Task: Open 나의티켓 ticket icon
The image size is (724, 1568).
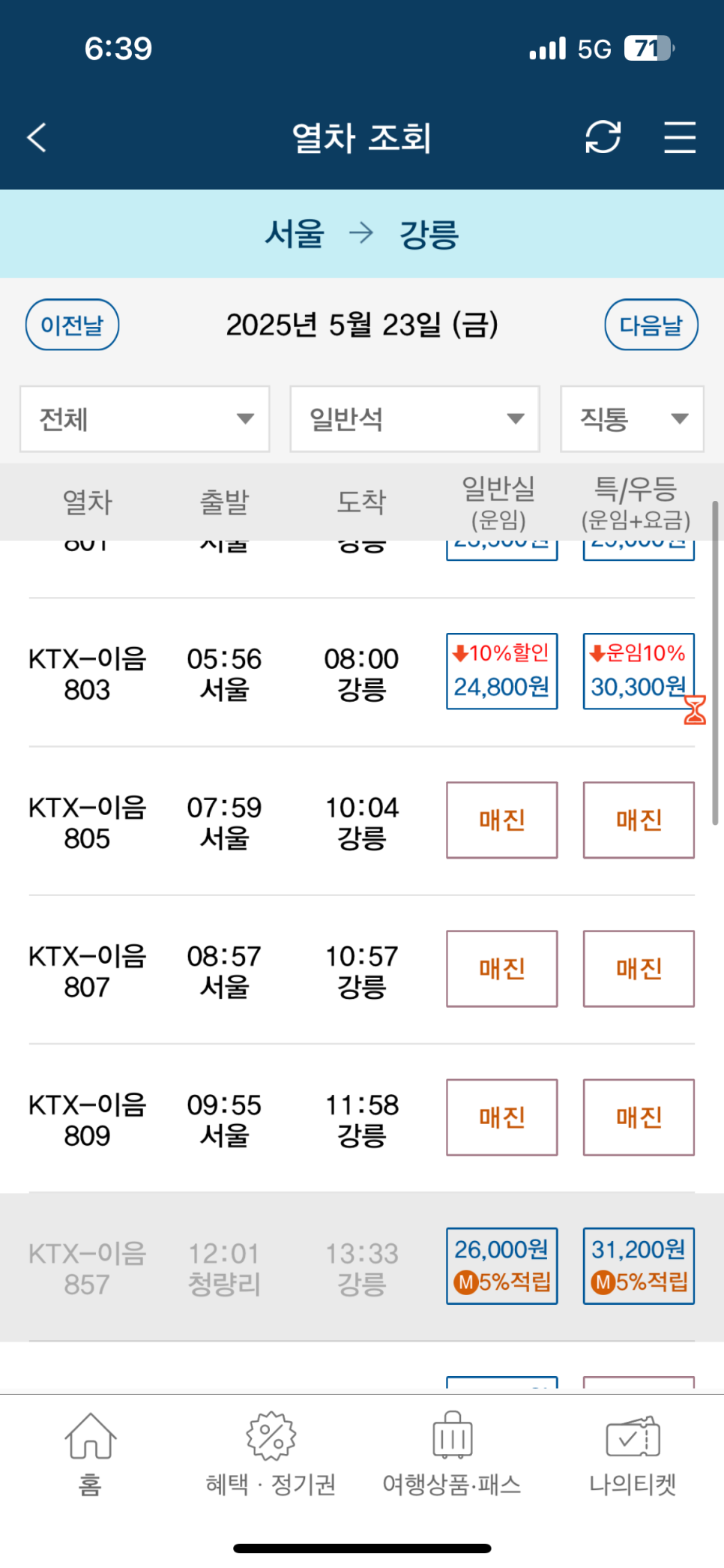Action: [633, 1436]
